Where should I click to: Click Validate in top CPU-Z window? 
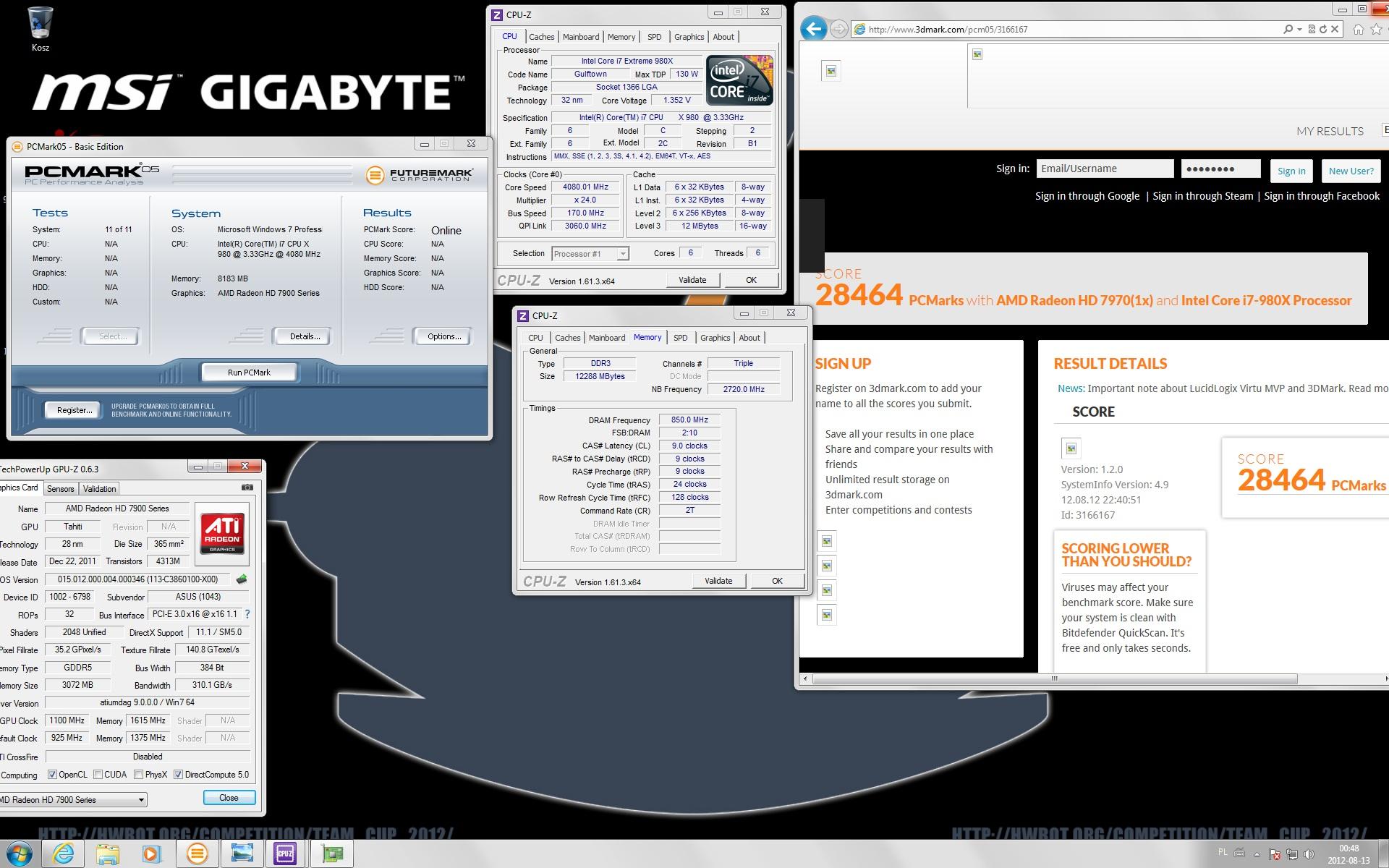pyautogui.click(x=692, y=280)
